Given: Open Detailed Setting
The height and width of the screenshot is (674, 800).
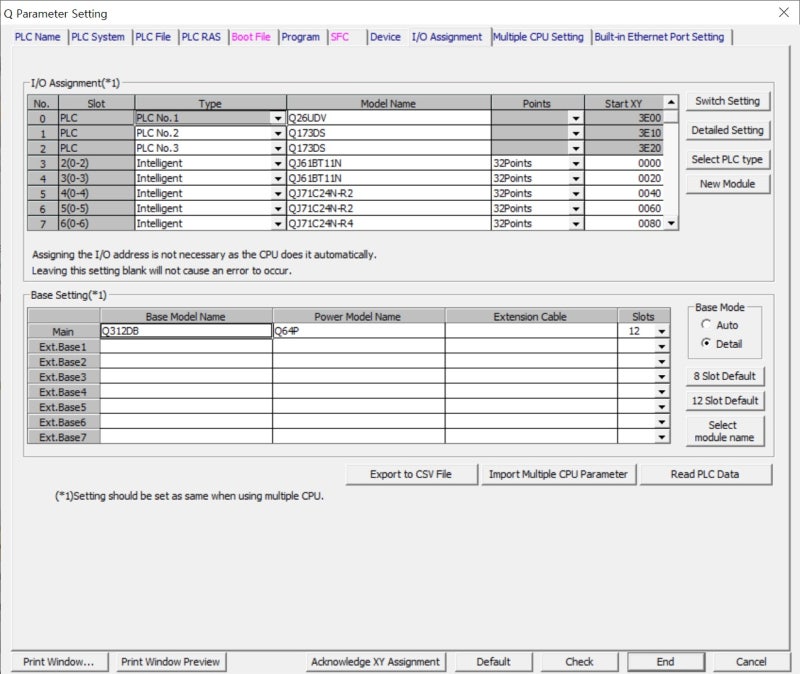Looking at the screenshot, I should [x=727, y=130].
